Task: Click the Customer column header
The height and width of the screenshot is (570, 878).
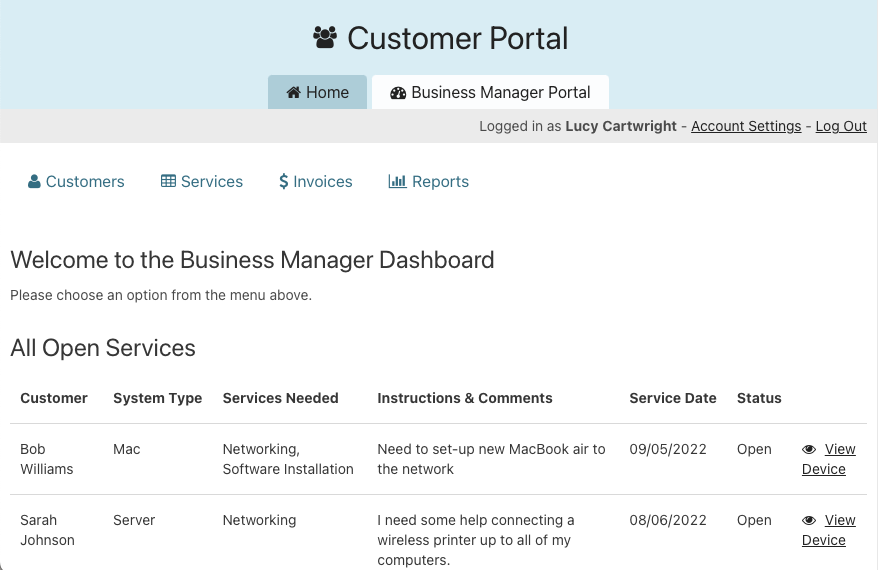Action: pyautogui.click(x=54, y=398)
